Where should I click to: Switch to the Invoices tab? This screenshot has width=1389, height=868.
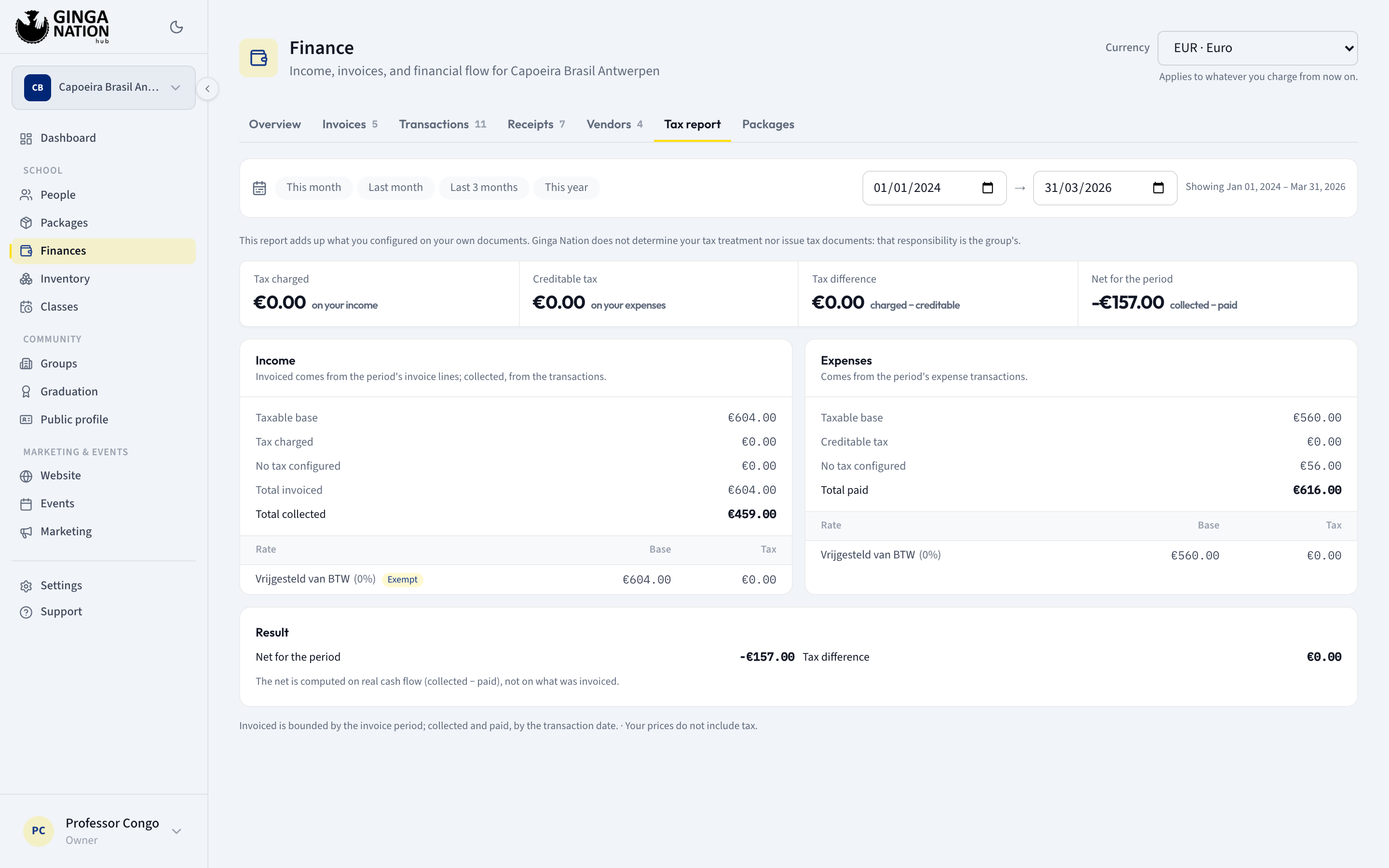tap(350, 124)
